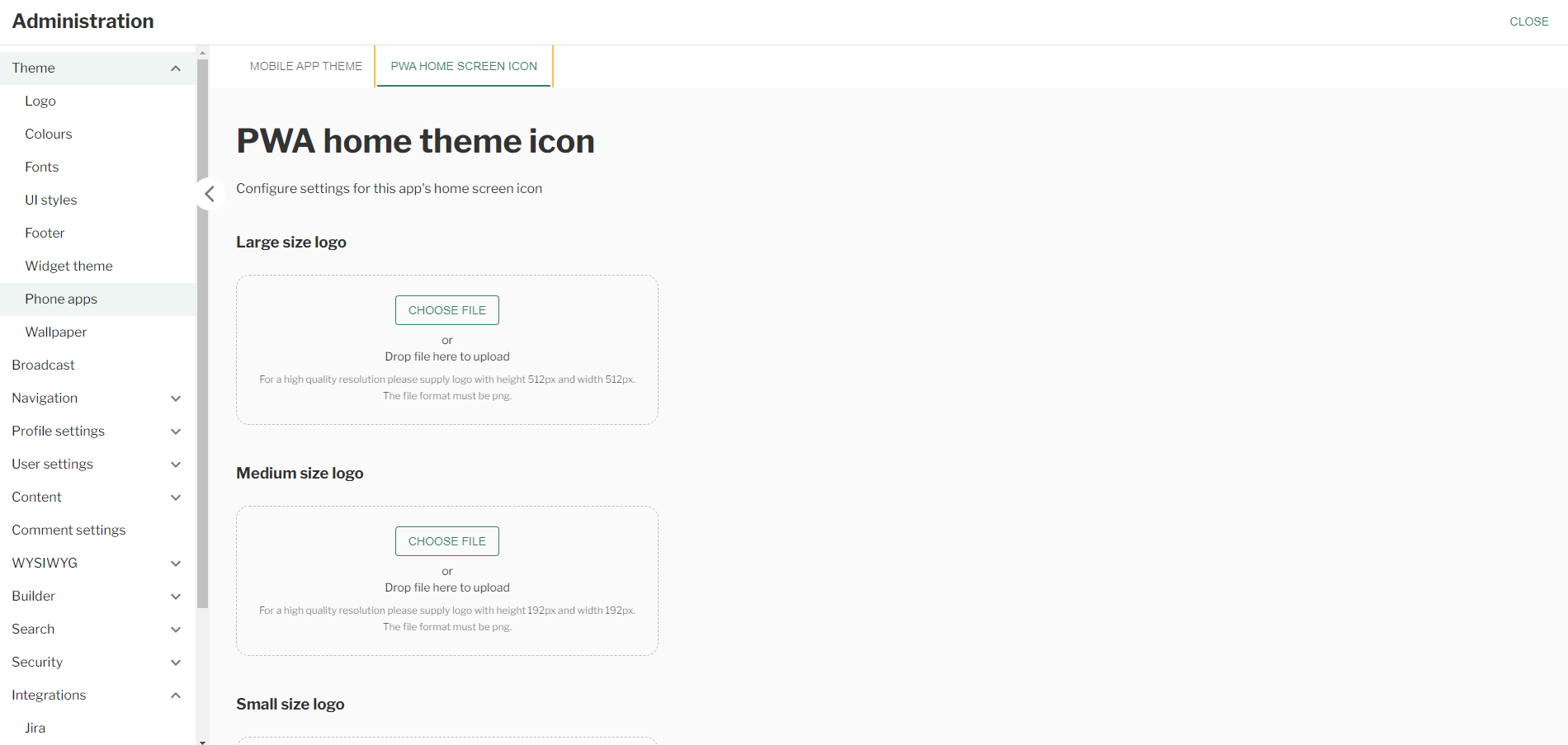Collapse the Integrations section chevron

(x=176, y=695)
